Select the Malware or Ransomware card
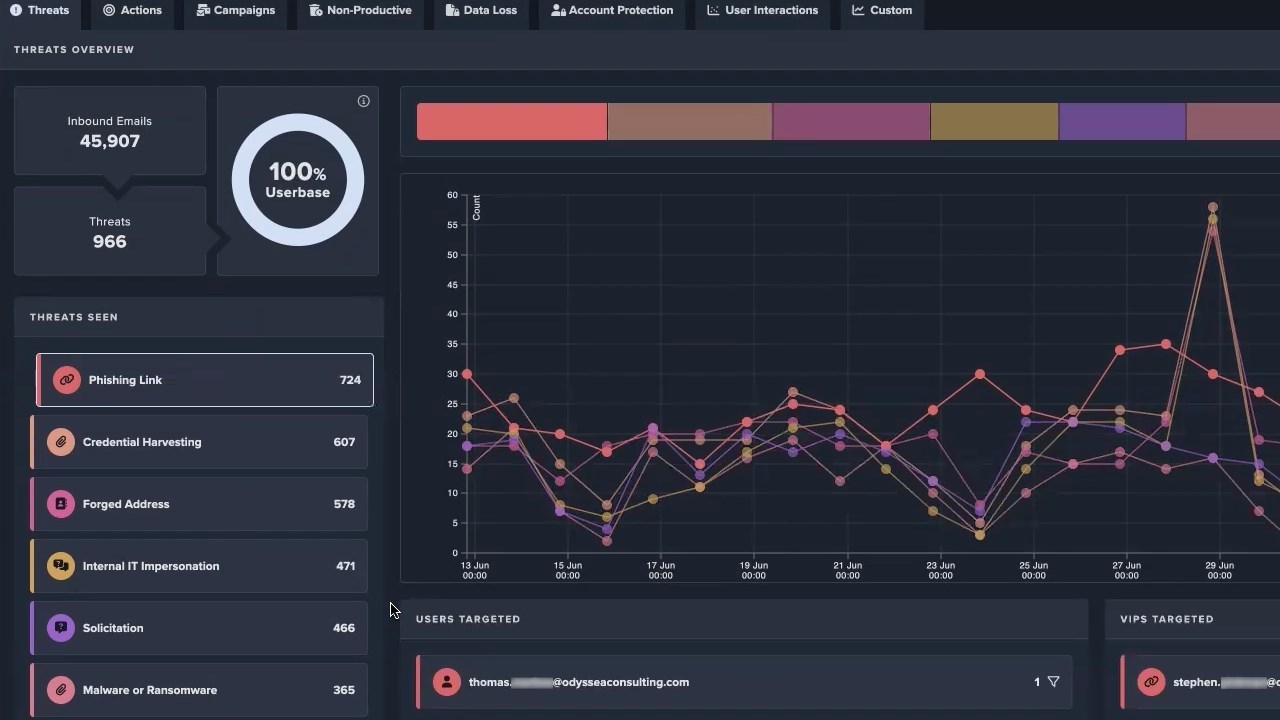 [199, 690]
